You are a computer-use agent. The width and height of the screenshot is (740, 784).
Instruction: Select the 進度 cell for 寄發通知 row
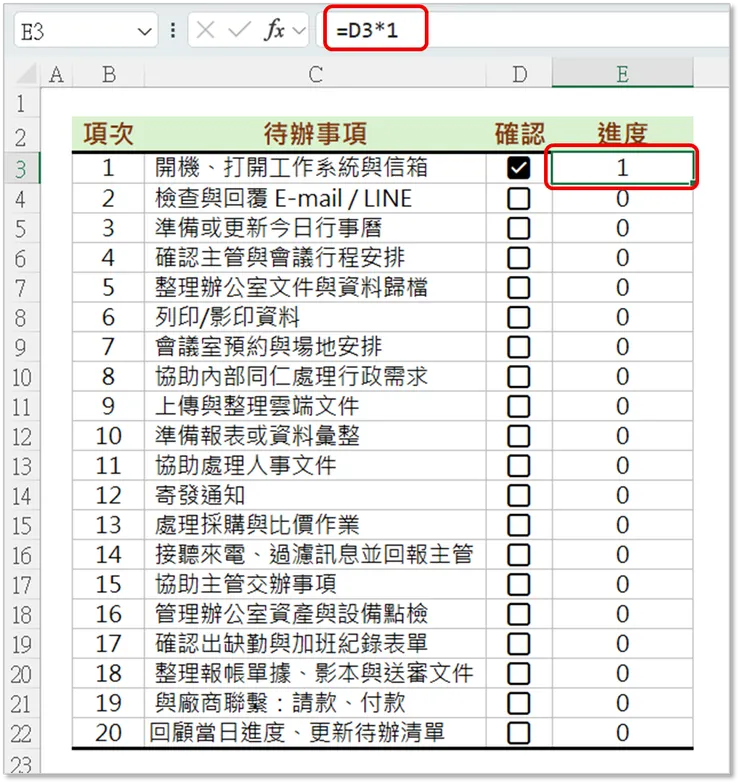point(622,496)
